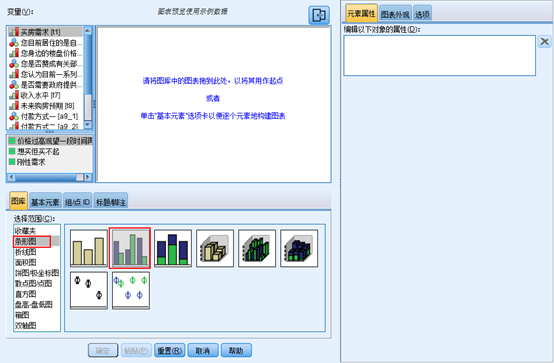Select category 价格过高观望一段时间
The image size is (554, 363).
(50, 141)
